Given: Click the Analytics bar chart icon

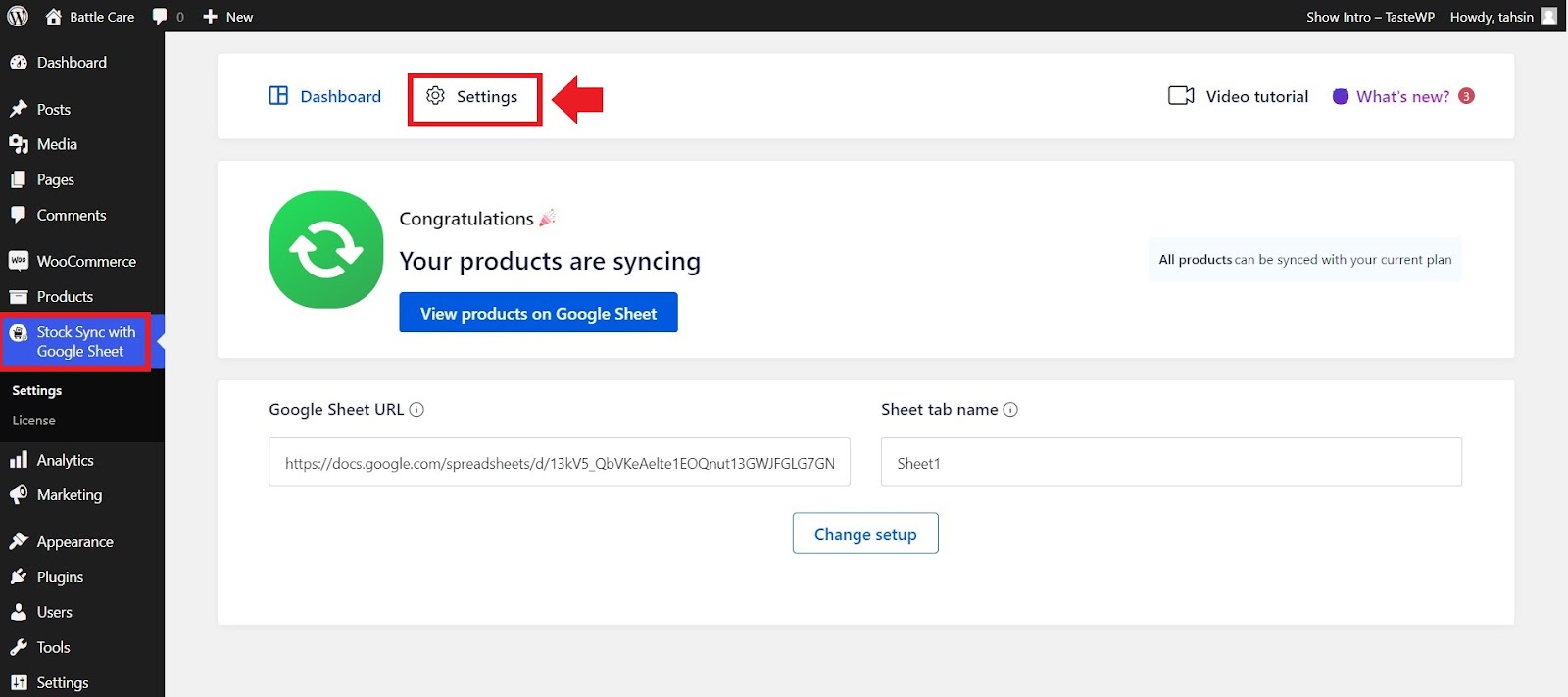Looking at the screenshot, I should coord(19,460).
